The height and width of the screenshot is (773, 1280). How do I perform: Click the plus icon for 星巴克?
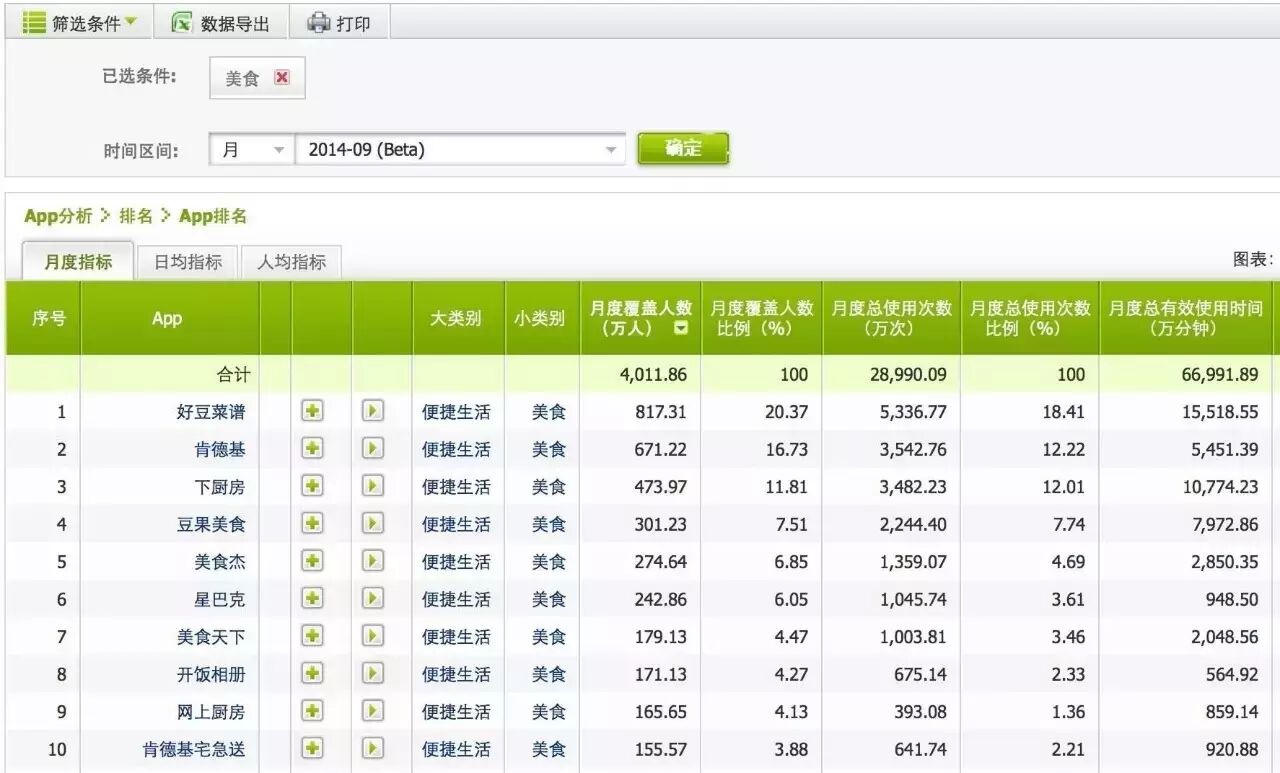click(312, 598)
